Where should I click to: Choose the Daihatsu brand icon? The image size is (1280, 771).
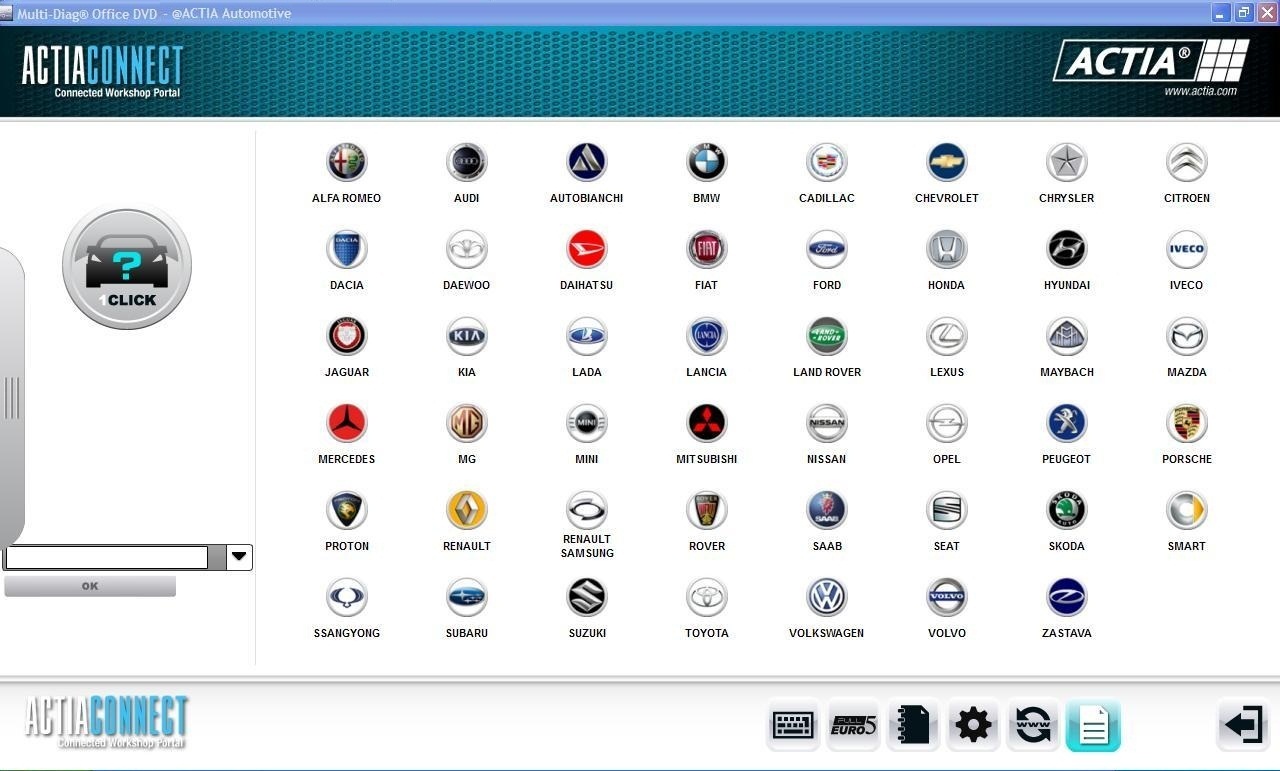click(587, 249)
